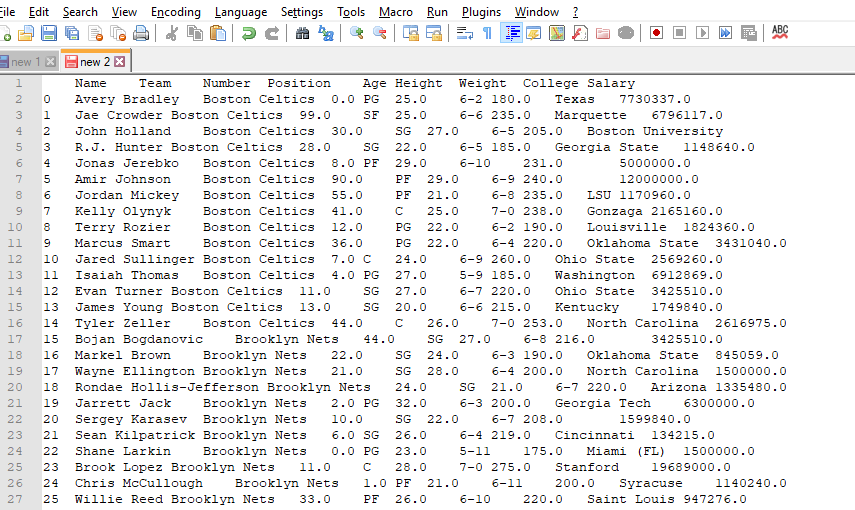Open the ? help menu
Image resolution: width=855 pixels, height=510 pixels.
click(x=575, y=11)
